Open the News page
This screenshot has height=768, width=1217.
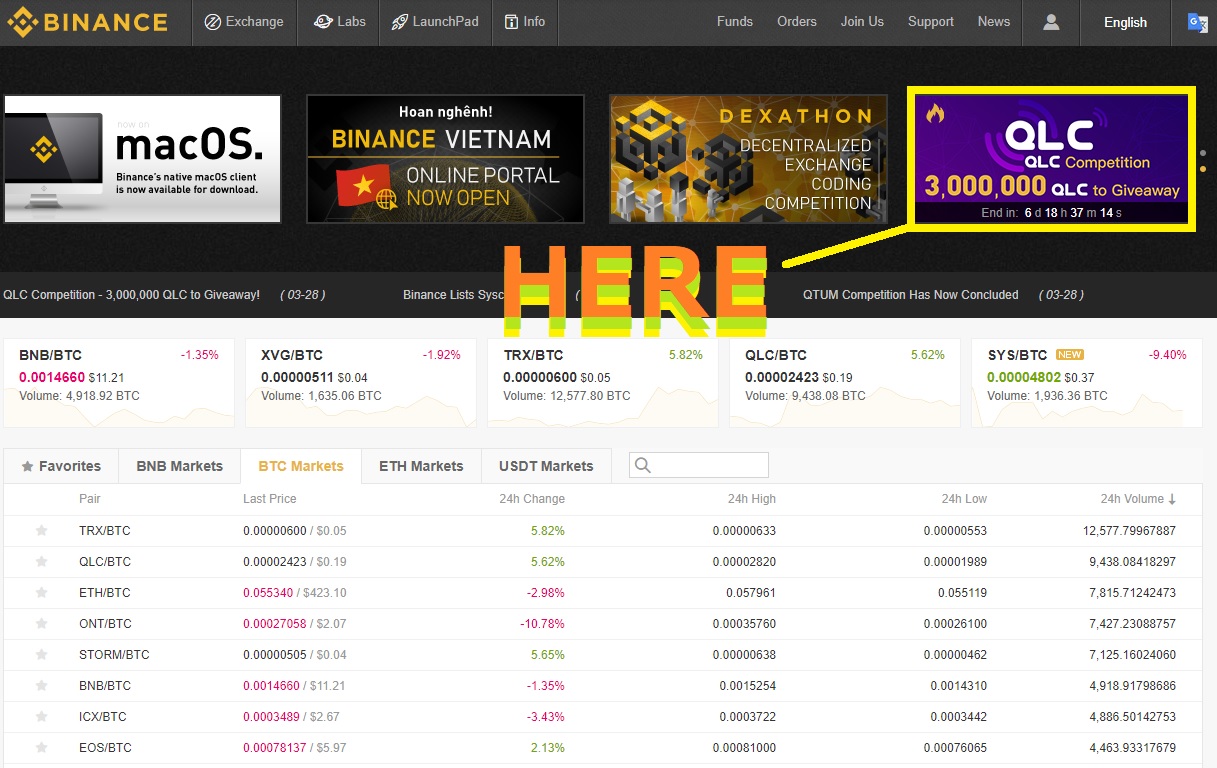tap(994, 21)
